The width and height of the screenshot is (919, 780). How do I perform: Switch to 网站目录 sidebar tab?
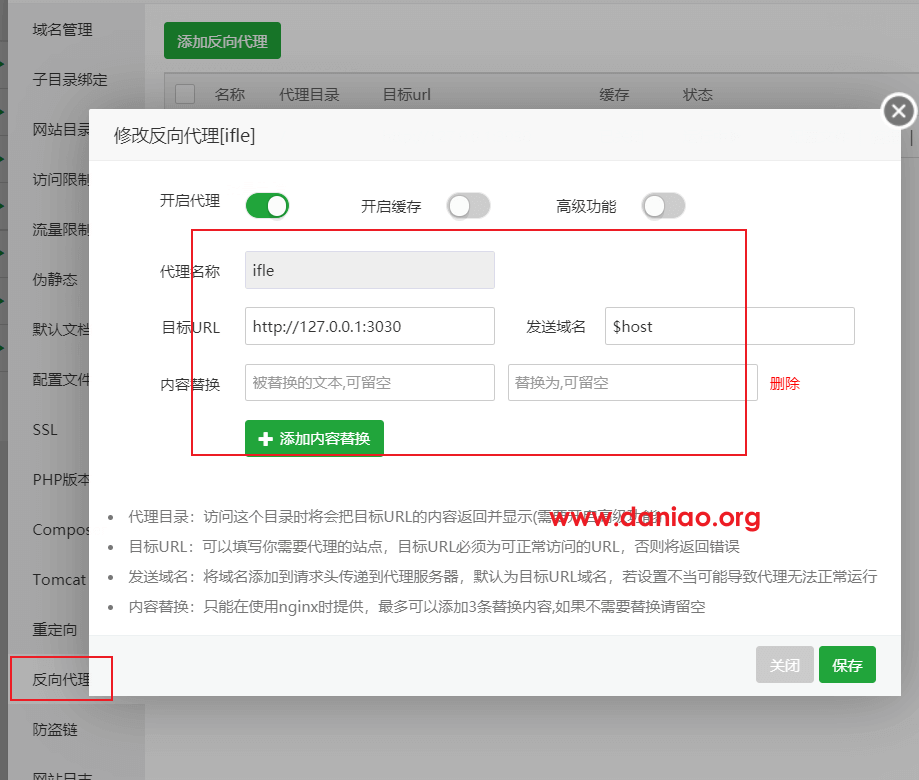[61, 129]
